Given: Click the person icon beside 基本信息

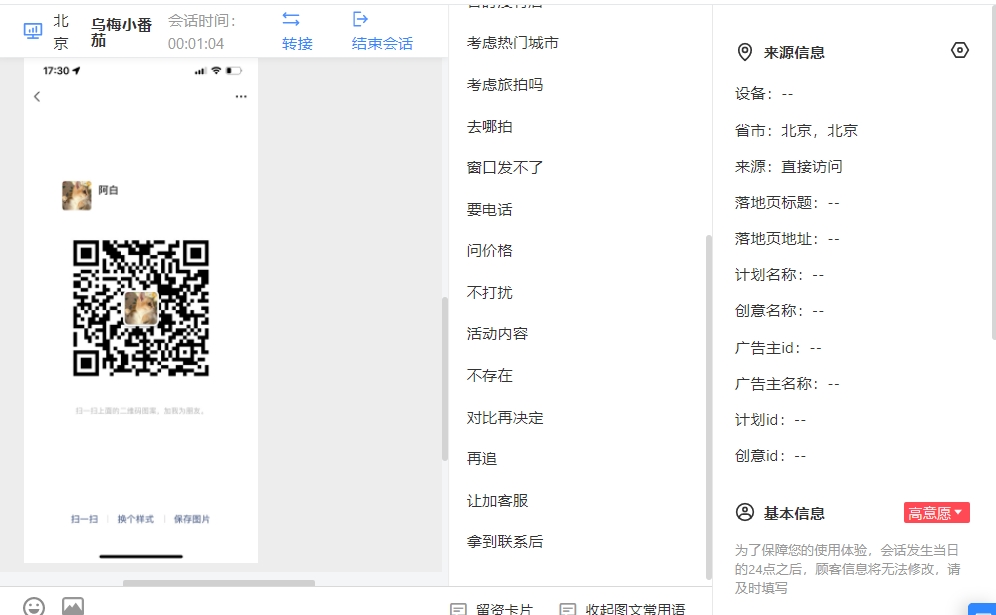Looking at the screenshot, I should [744, 512].
